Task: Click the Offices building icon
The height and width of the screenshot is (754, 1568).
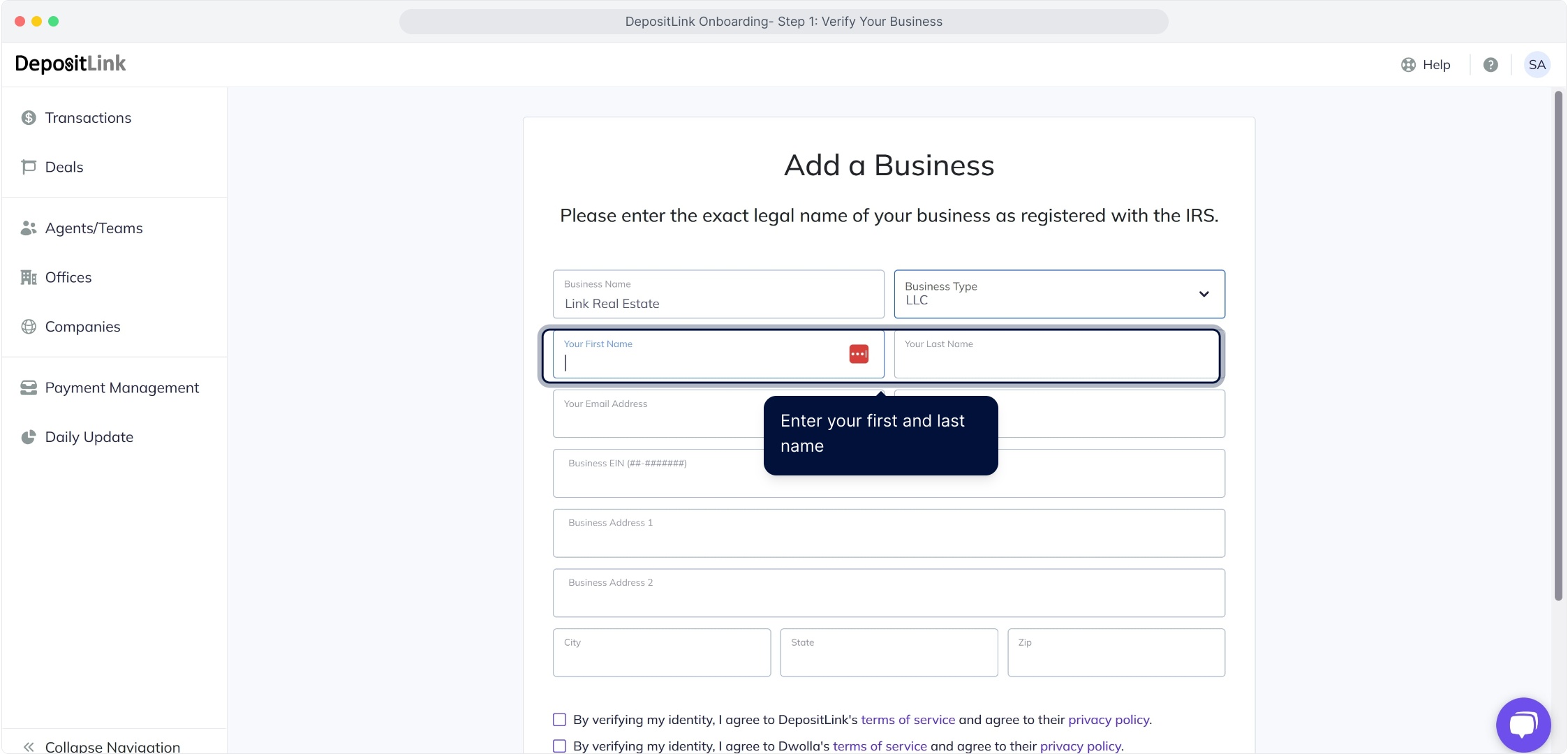Action: 29,277
